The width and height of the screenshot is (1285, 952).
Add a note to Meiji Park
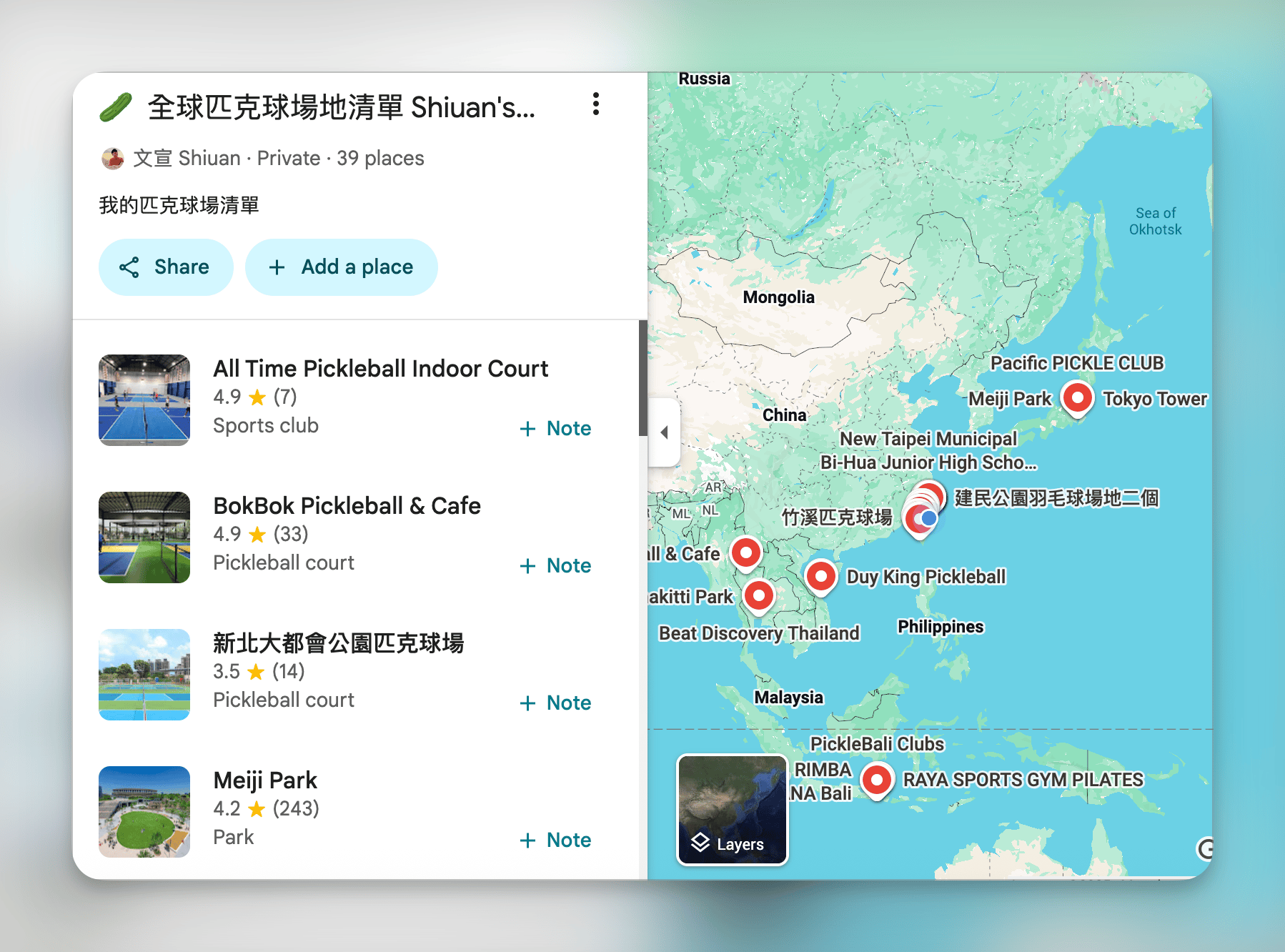(555, 841)
